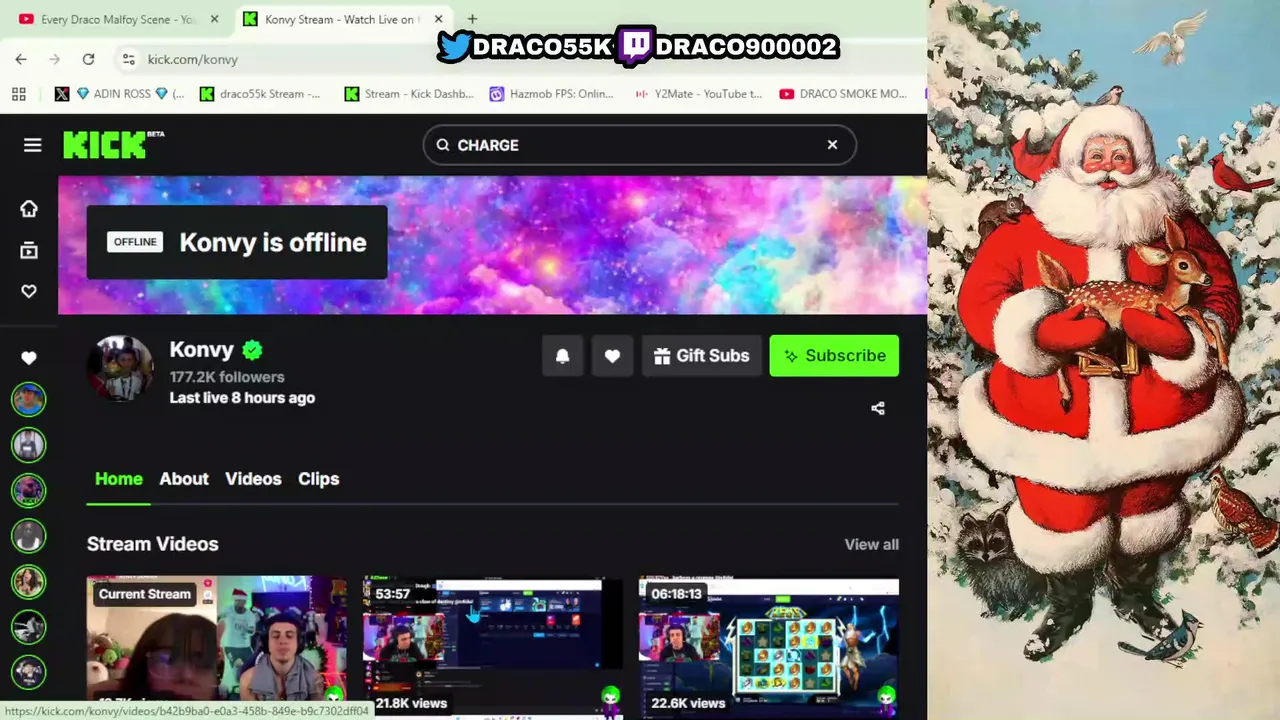
Task: Open the ADIN ROSS bookmark
Action: click(x=130, y=94)
